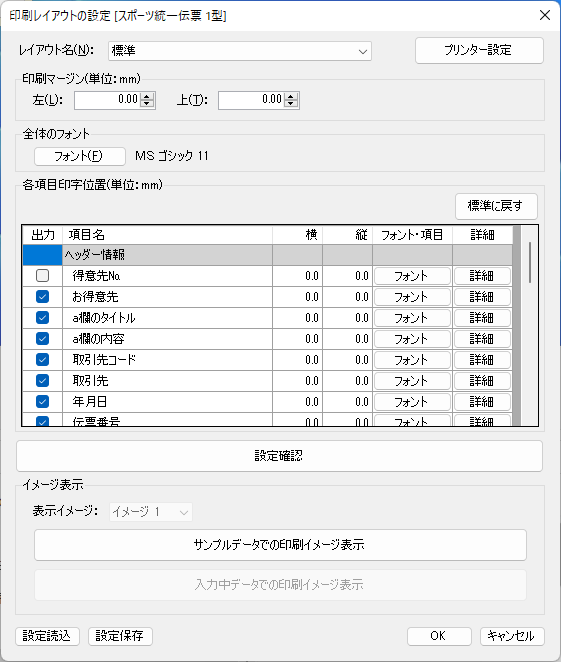Uncheck the お得意先 output checkbox
Viewport: 561px width, 662px height.
42,297
